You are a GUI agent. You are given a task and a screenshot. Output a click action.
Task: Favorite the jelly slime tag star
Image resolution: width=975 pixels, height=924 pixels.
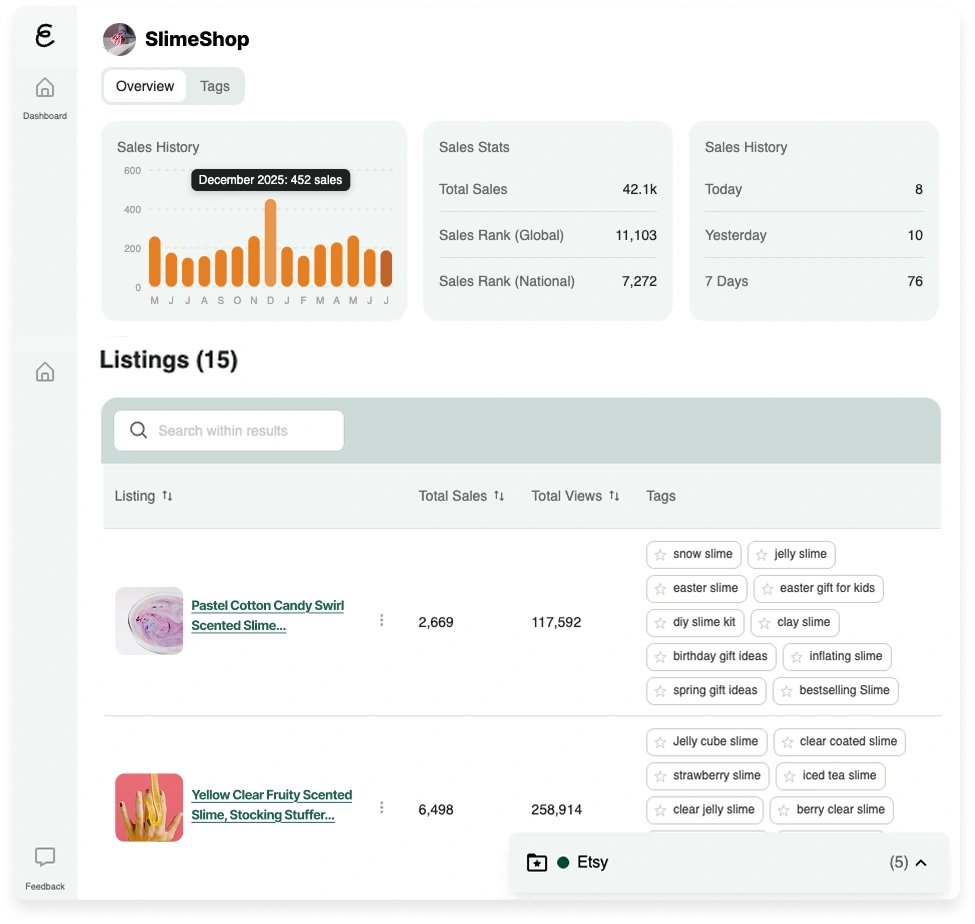[x=762, y=555]
